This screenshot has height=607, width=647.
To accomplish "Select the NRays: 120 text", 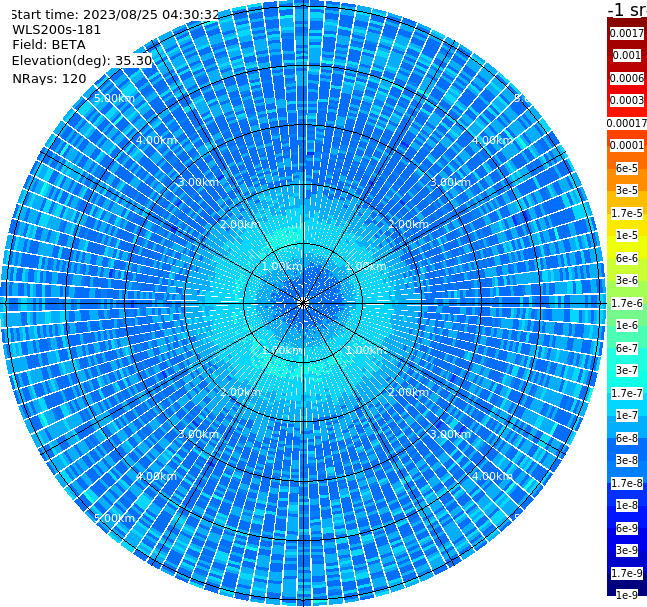I will [49, 78].
